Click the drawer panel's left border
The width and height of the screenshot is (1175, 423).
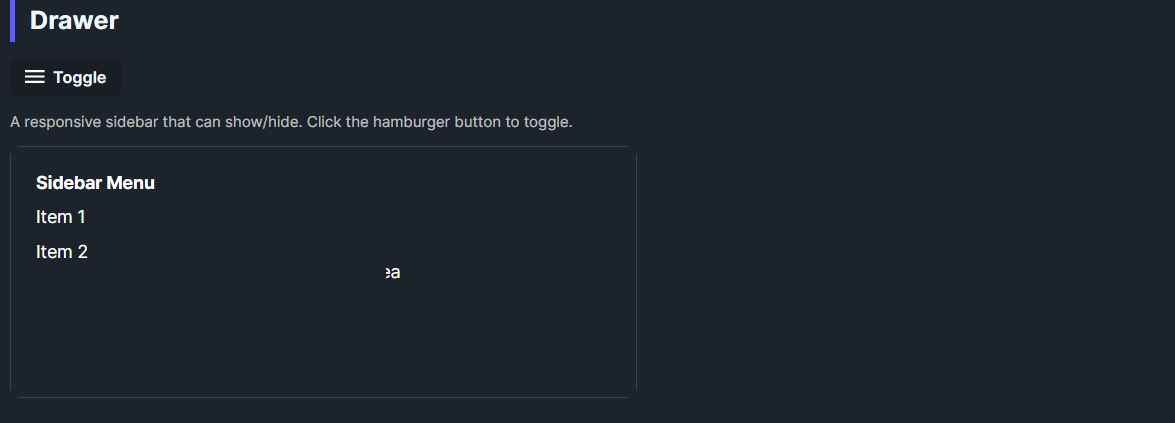tap(11, 272)
